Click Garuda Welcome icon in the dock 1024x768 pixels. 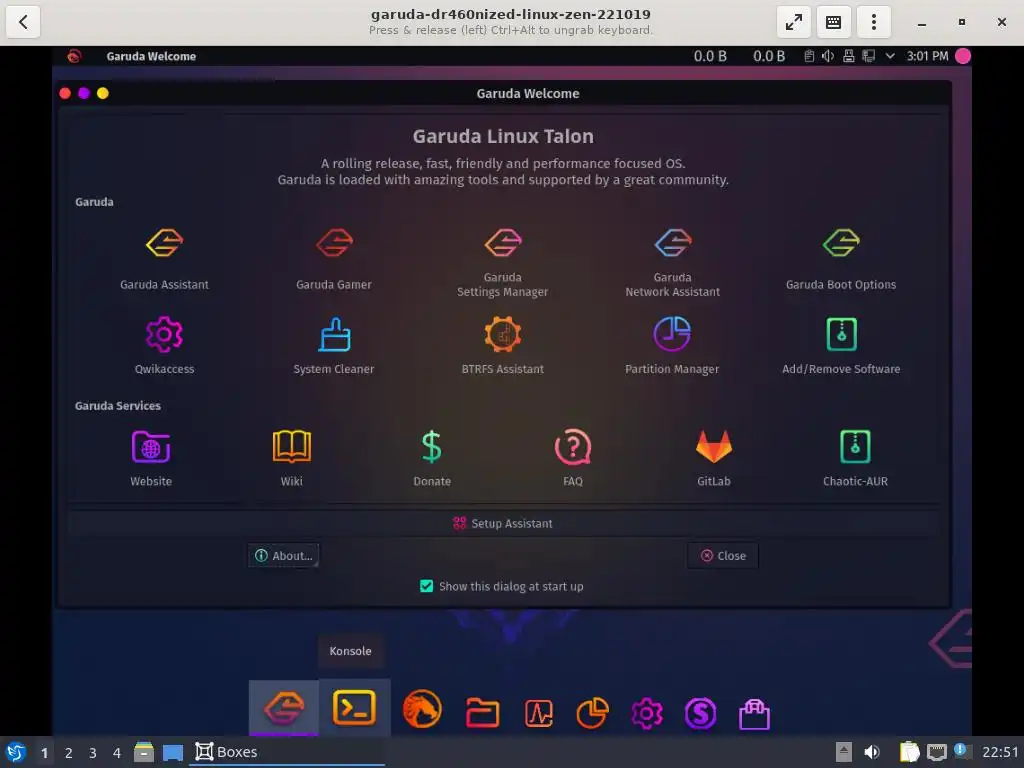tap(284, 708)
